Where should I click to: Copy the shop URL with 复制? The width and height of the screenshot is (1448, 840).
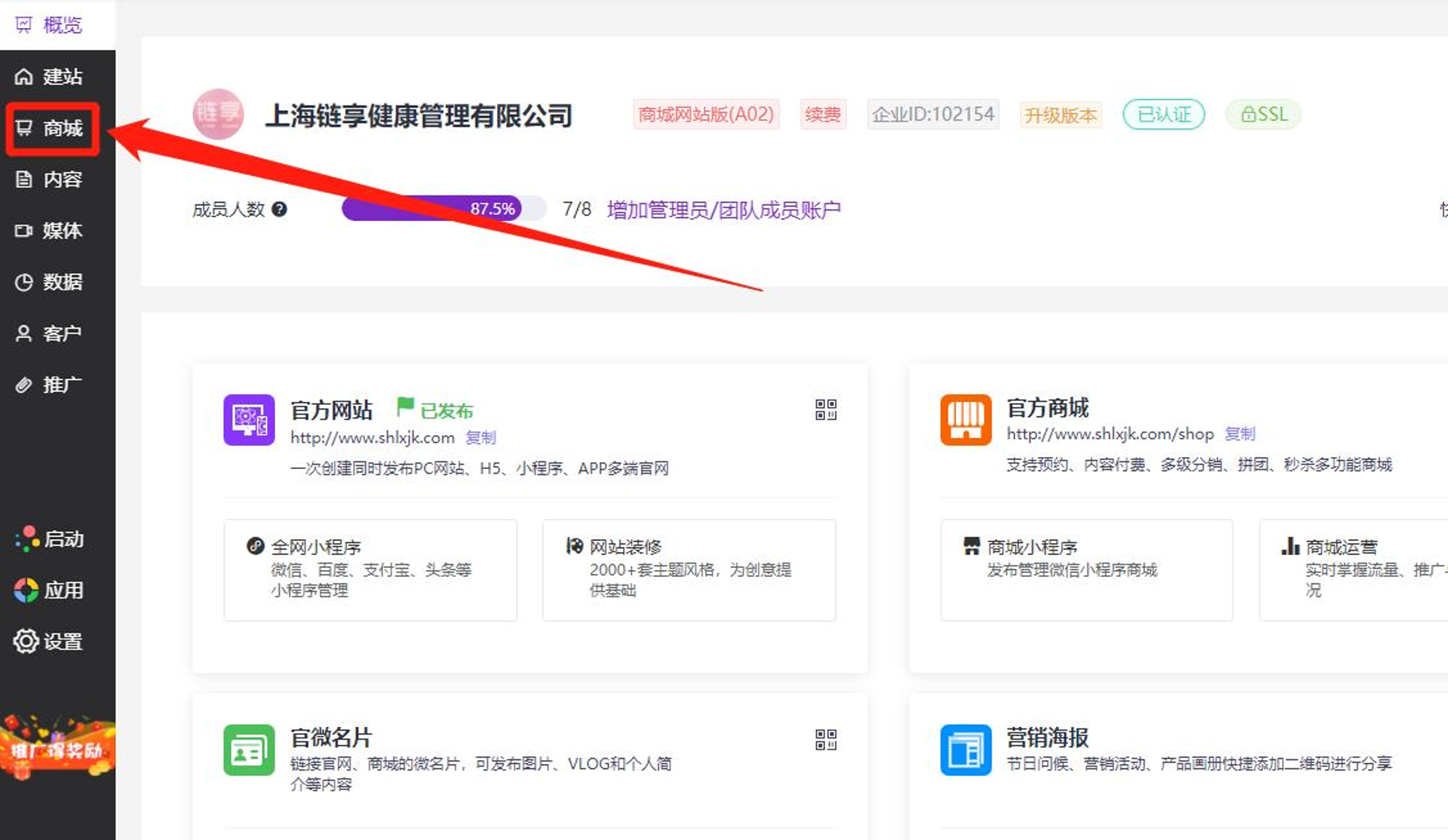(x=1240, y=434)
